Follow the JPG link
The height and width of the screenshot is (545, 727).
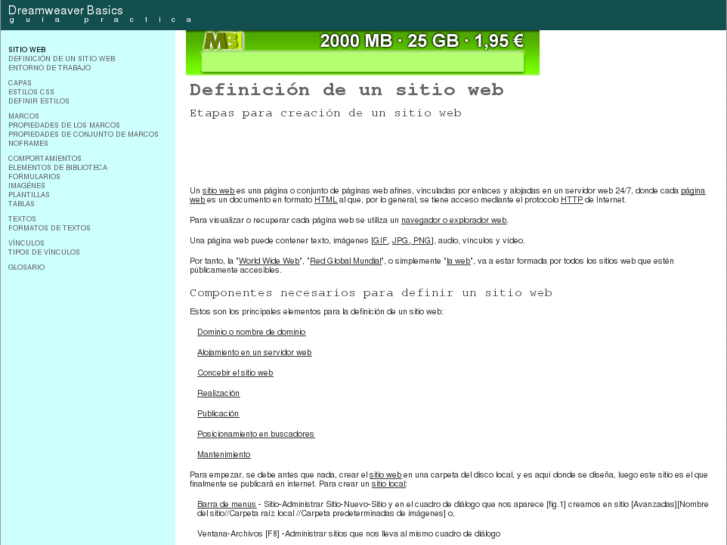[400, 241]
